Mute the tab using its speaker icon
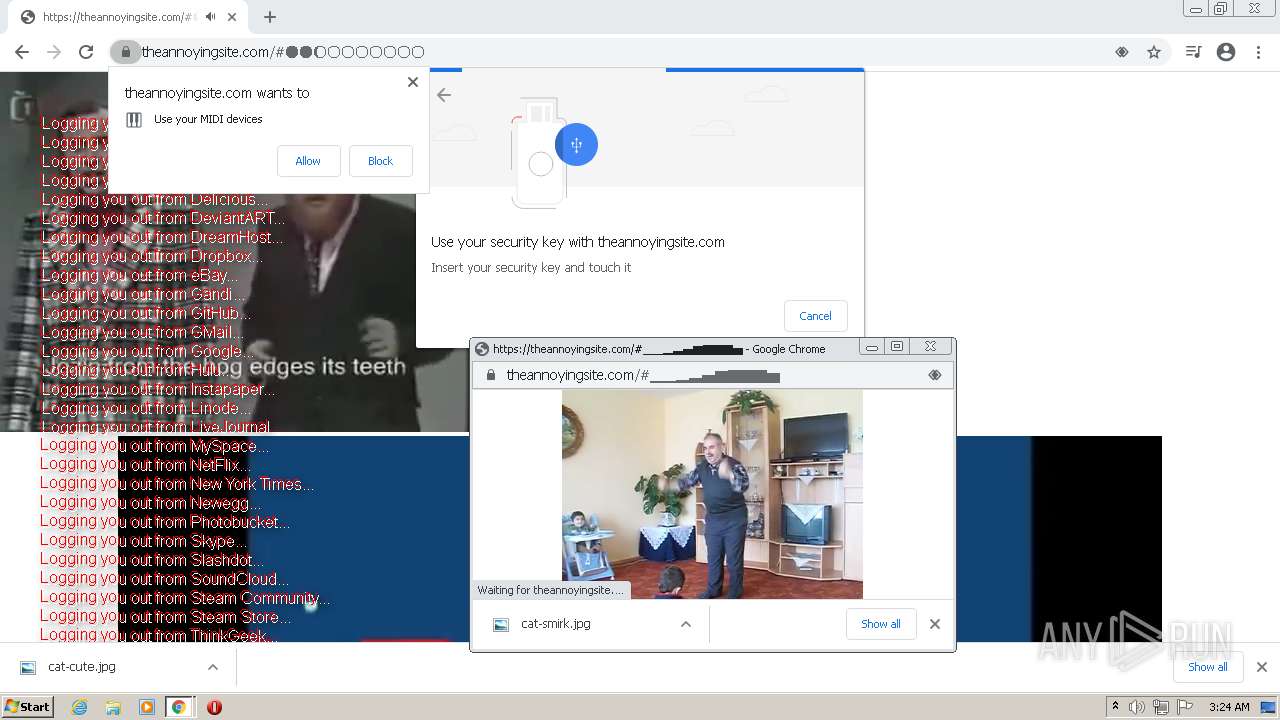Screen dimensions: 1280x720 click(x=210, y=17)
